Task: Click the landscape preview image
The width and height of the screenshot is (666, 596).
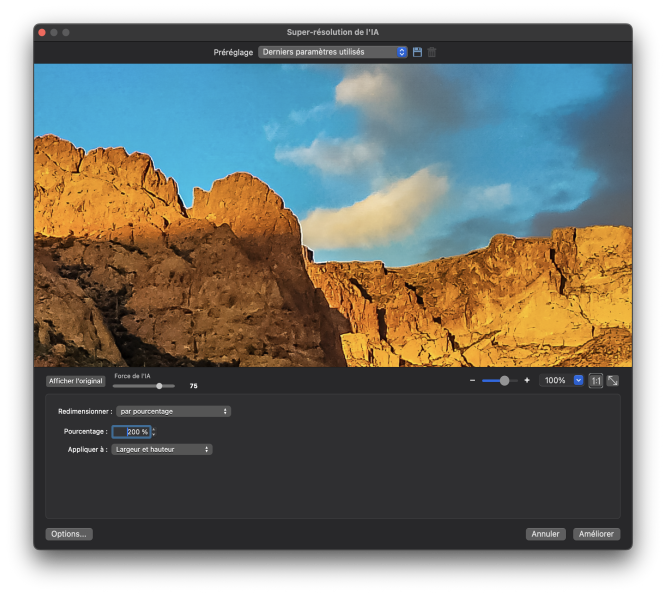Action: 333,215
